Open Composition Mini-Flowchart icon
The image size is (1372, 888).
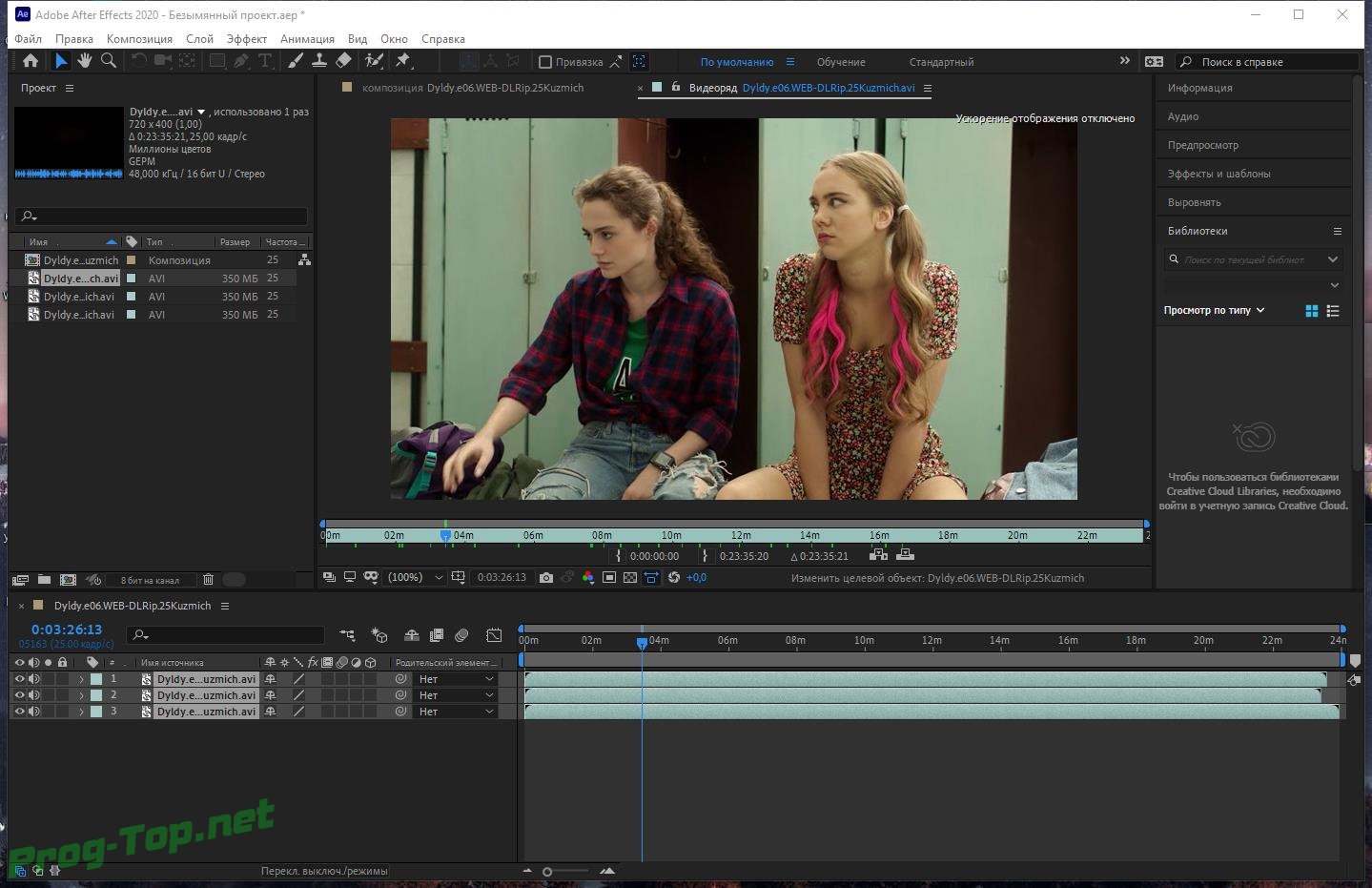(347, 635)
